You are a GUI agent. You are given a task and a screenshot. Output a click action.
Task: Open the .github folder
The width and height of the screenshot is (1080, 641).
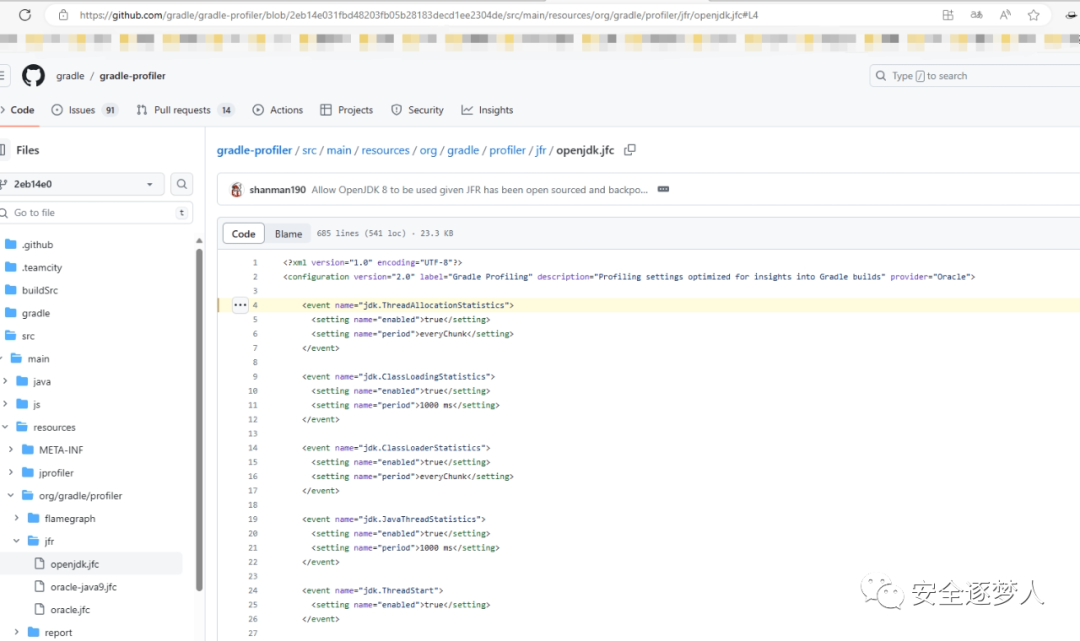(x=37, y=244)
